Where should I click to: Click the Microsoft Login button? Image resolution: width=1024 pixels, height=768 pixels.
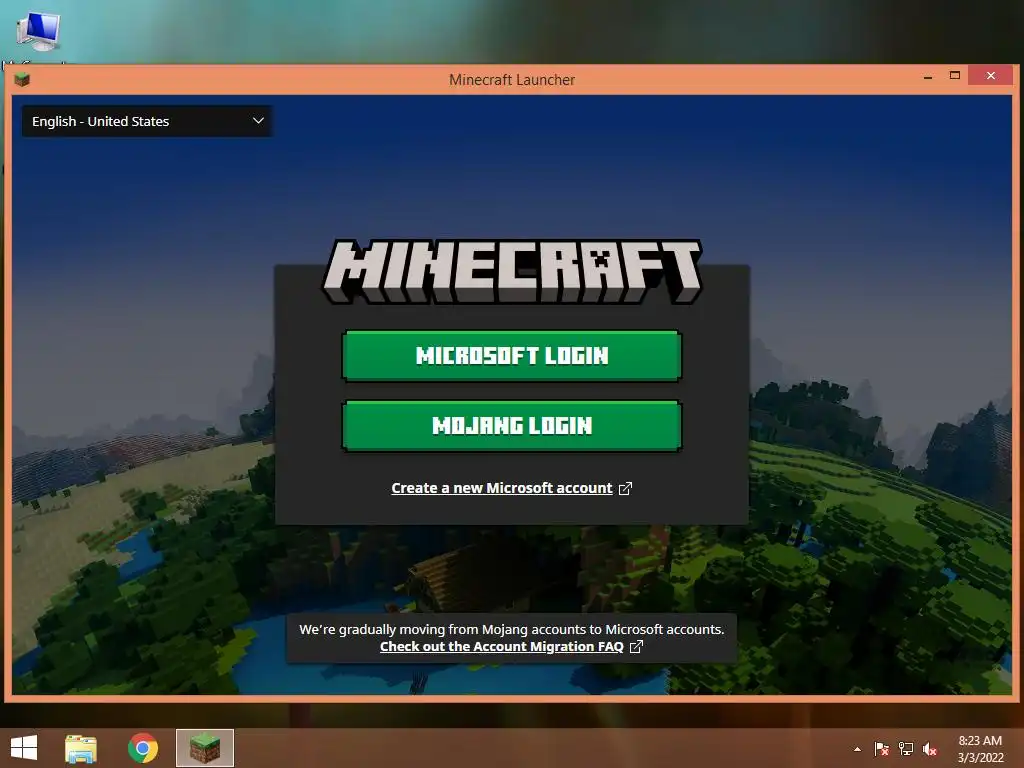[x=511, y=355]
